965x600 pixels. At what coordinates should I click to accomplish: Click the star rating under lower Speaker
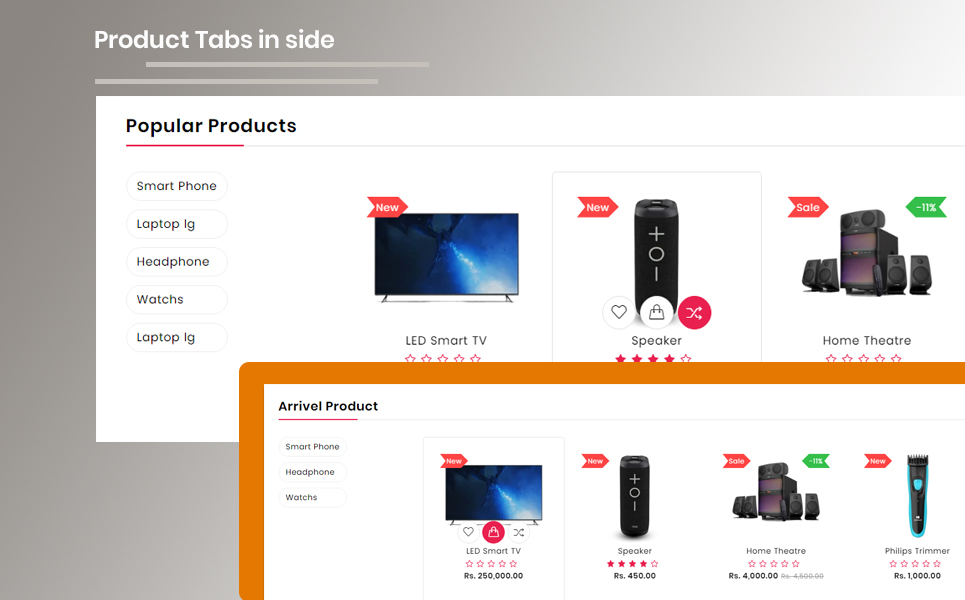click(x=633, y=564)
